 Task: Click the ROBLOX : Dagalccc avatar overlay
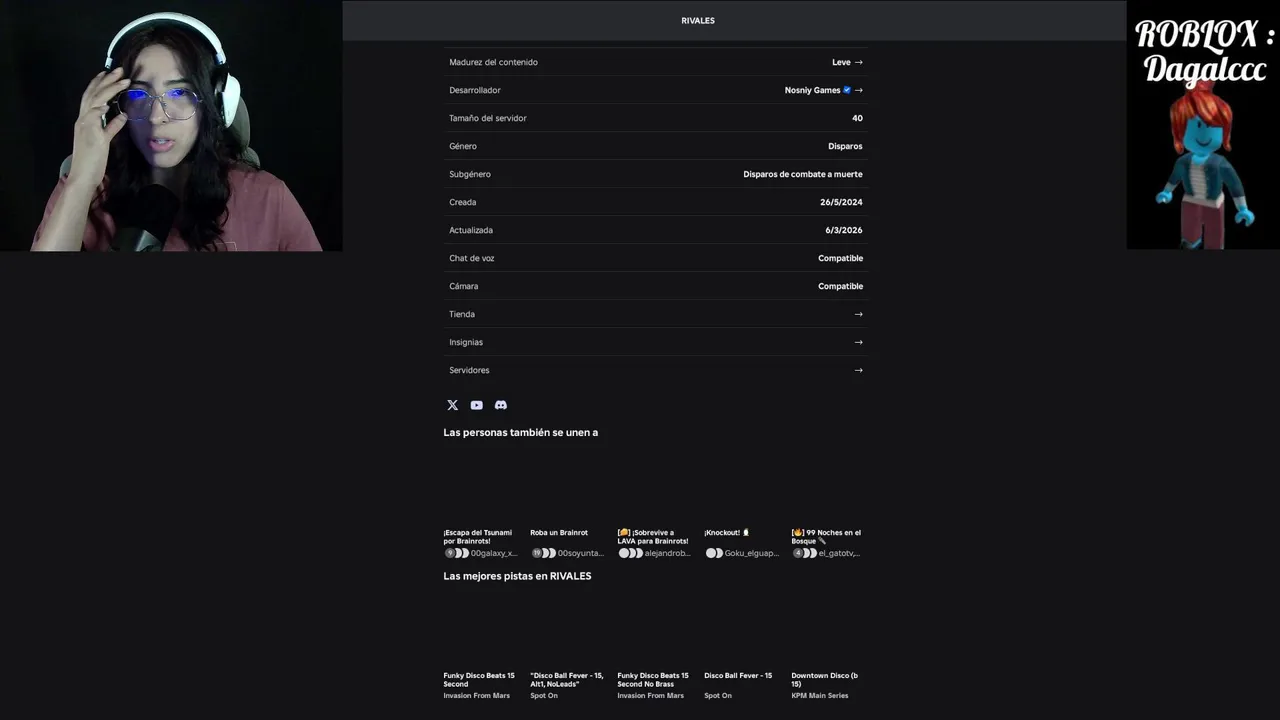pyautogui.click(x=1203, y=125)
